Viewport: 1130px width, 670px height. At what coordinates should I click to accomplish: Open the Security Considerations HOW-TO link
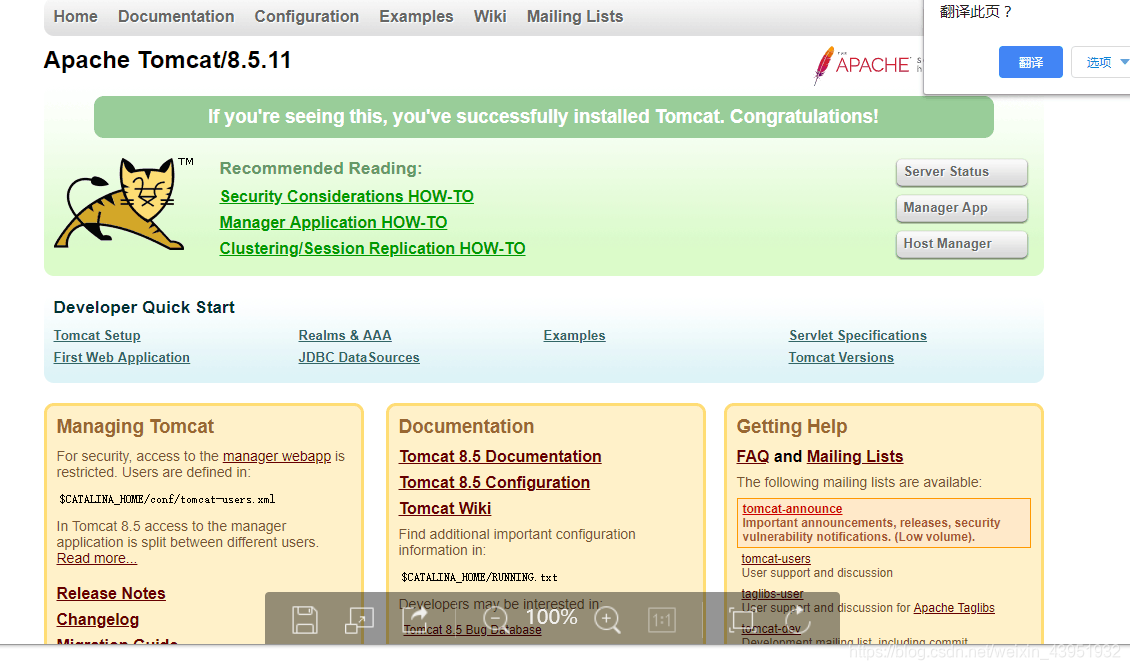pos(347,197)
